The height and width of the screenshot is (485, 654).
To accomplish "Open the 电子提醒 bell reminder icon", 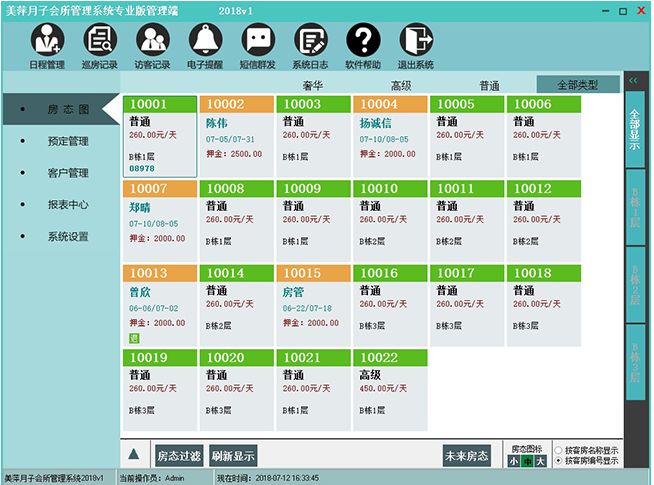I will tap(205, 45).
